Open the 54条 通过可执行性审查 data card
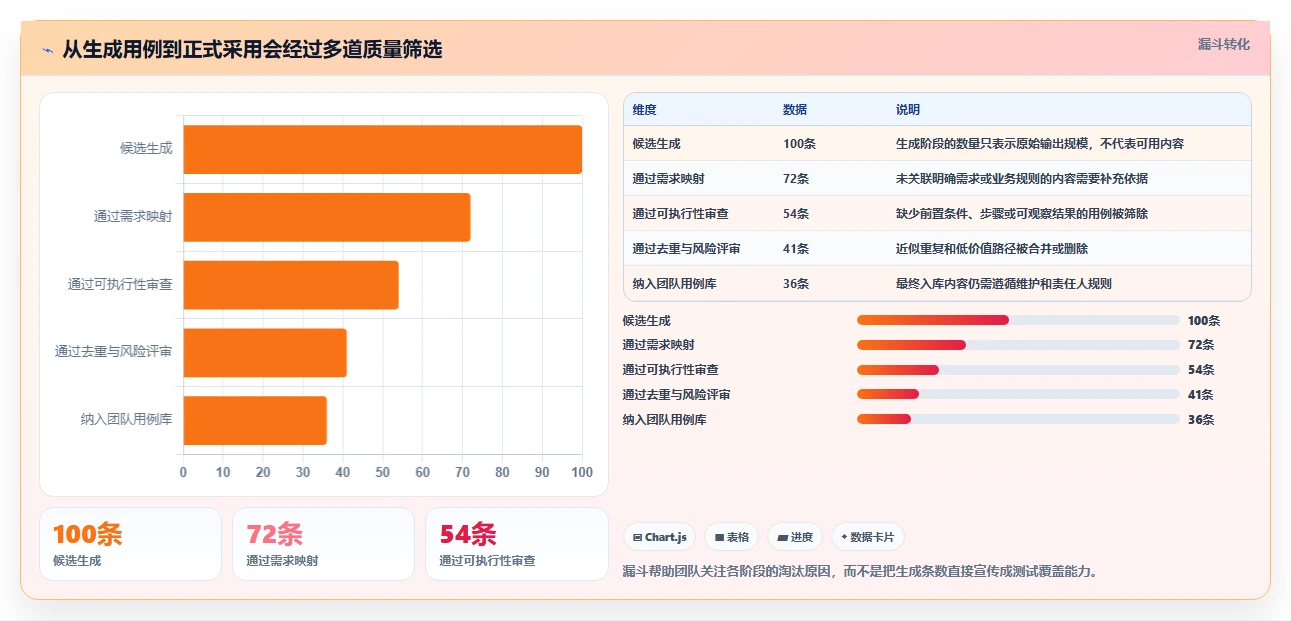Screen dimensions: 1291x621 (516, 544)
